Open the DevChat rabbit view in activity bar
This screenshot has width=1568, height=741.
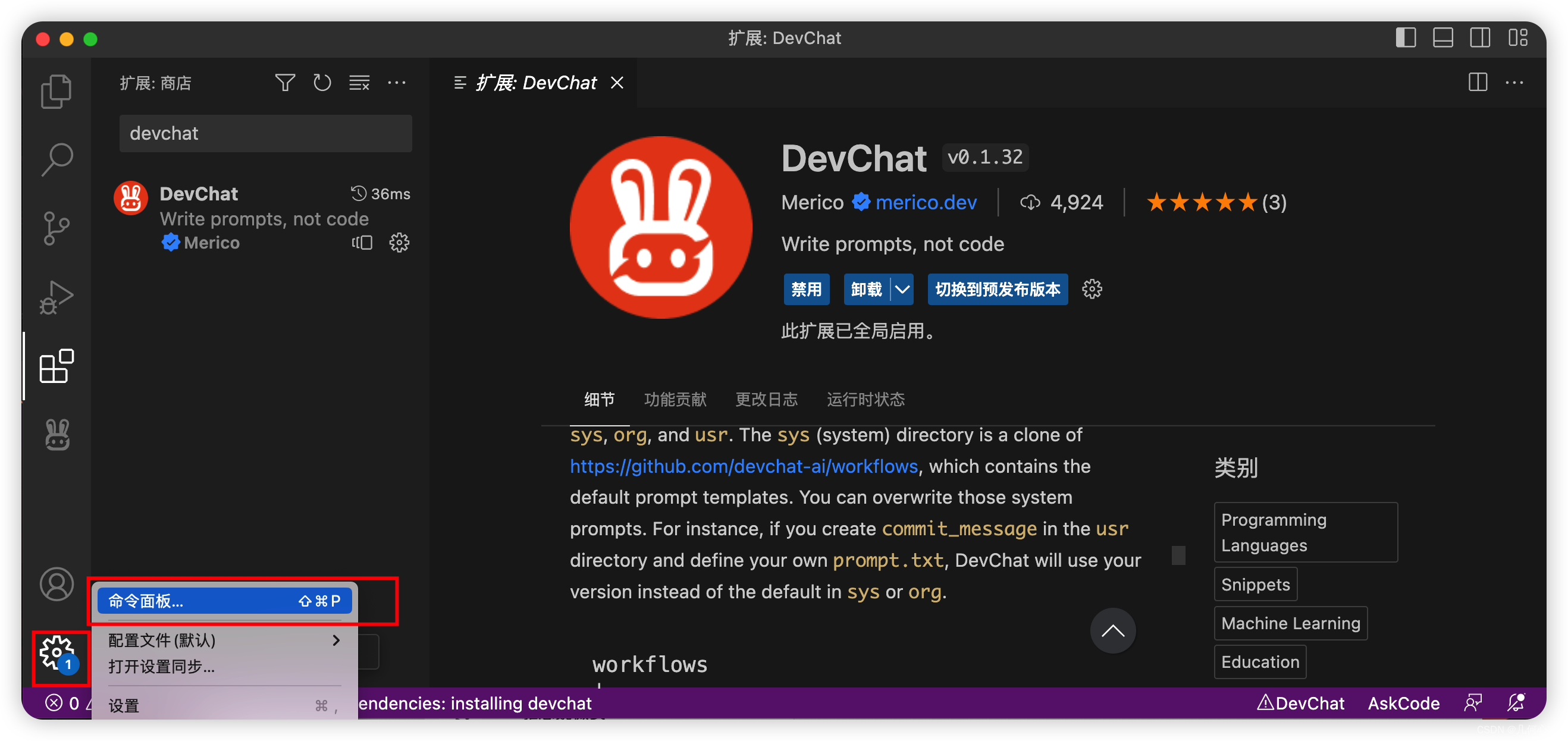(57, 435)
